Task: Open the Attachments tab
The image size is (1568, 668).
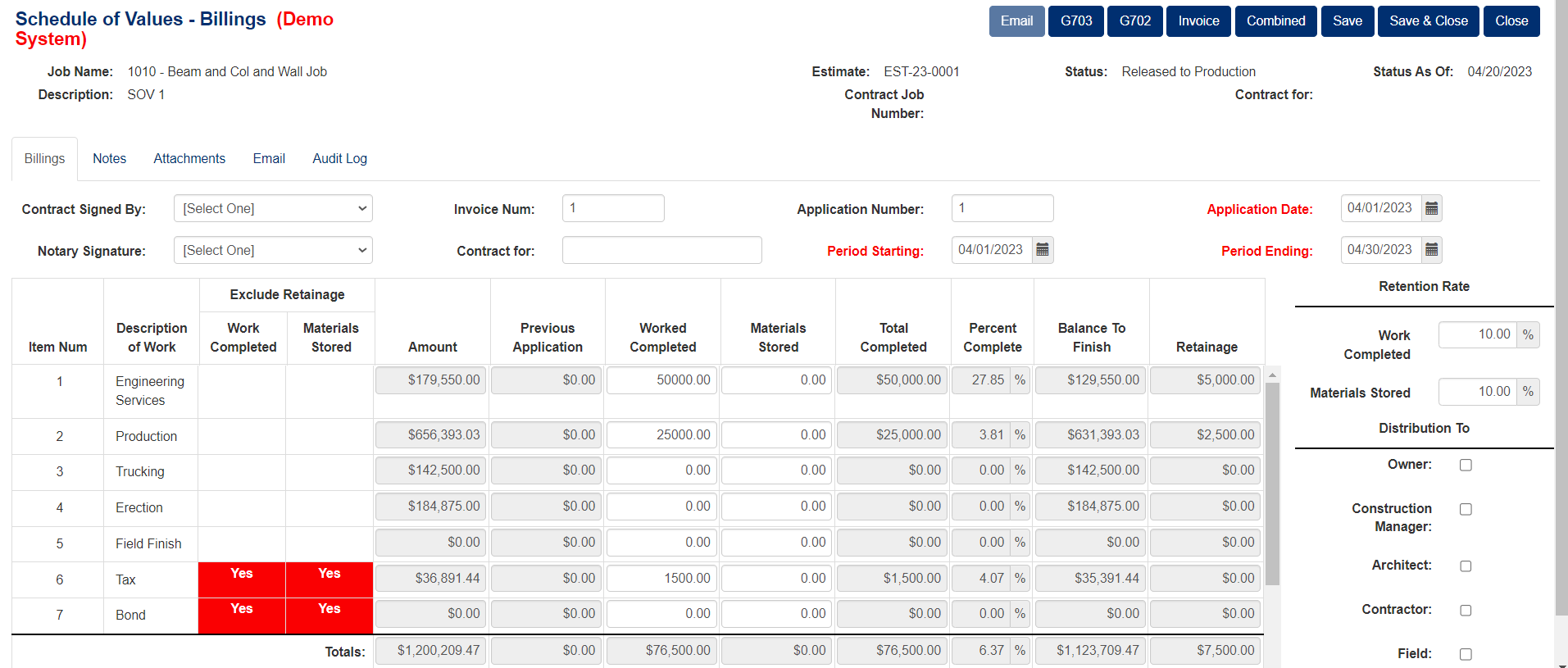Action: [x=189, y=158]
